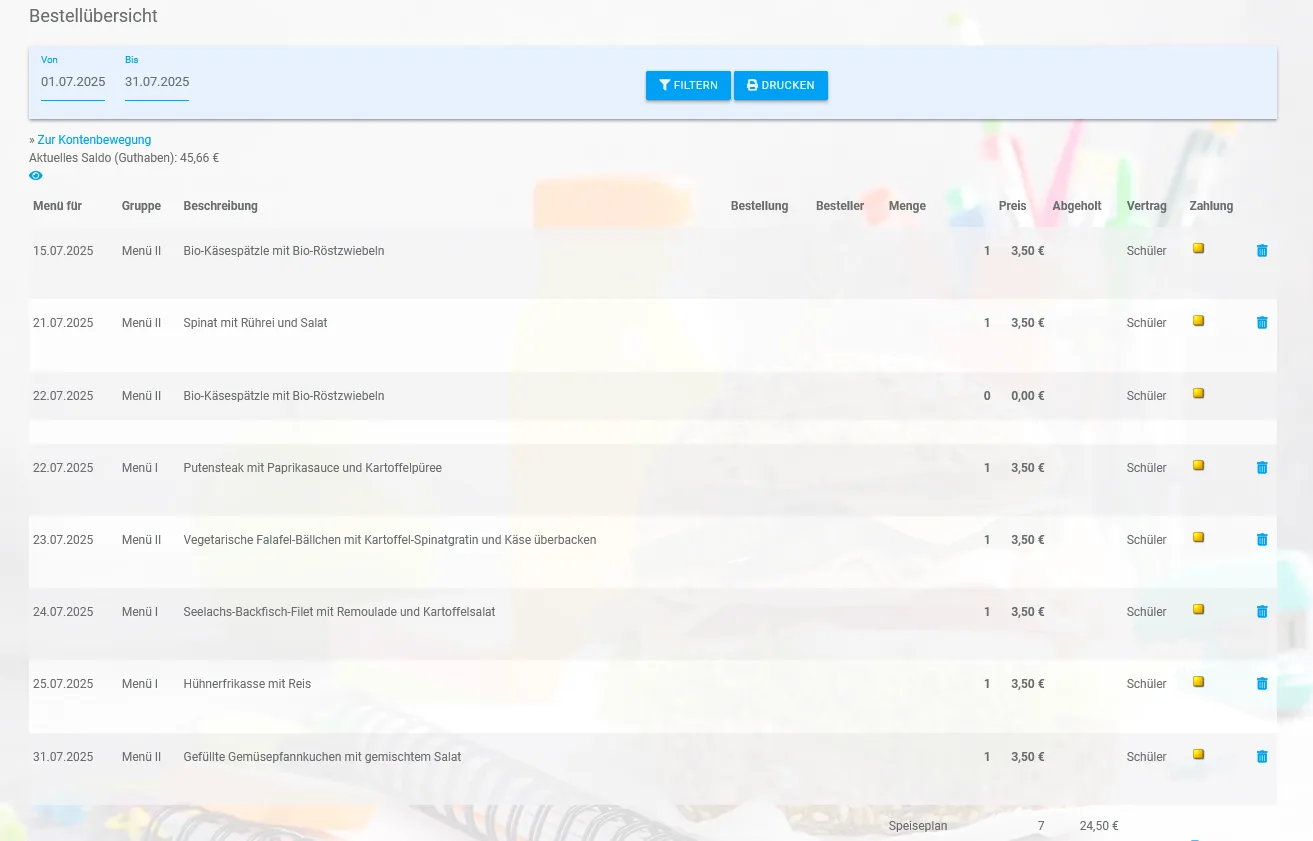1313x841 pixels.
Task: Click the payment status square for 21.07.2025
Action: (1198, 320)
